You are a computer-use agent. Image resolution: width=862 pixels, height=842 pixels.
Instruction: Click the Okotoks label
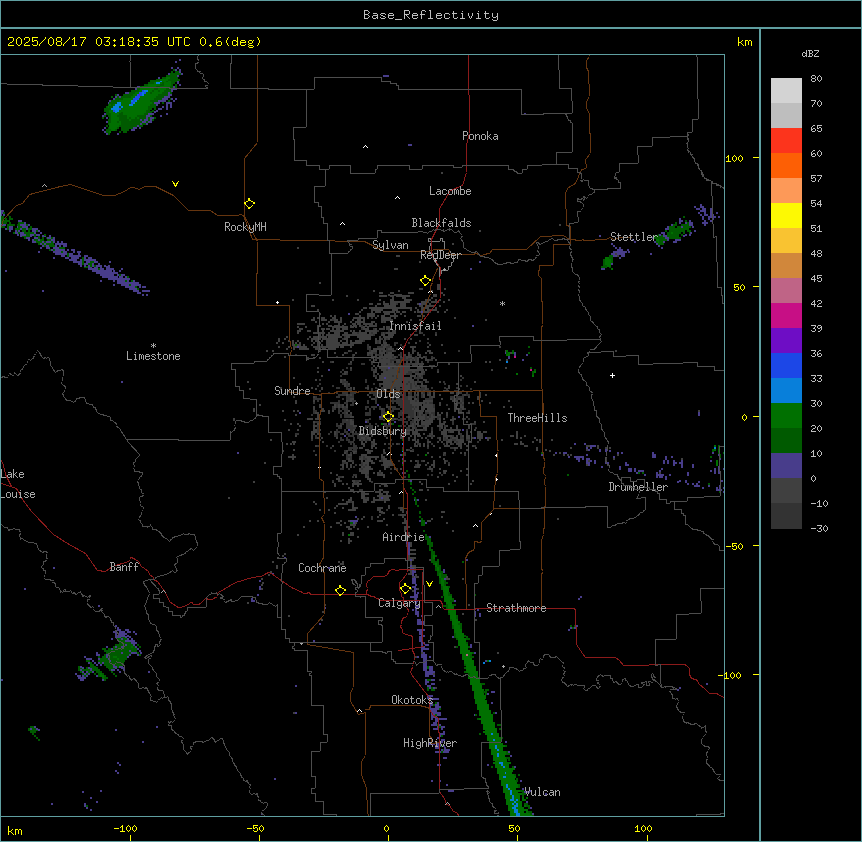click(412, 700)
